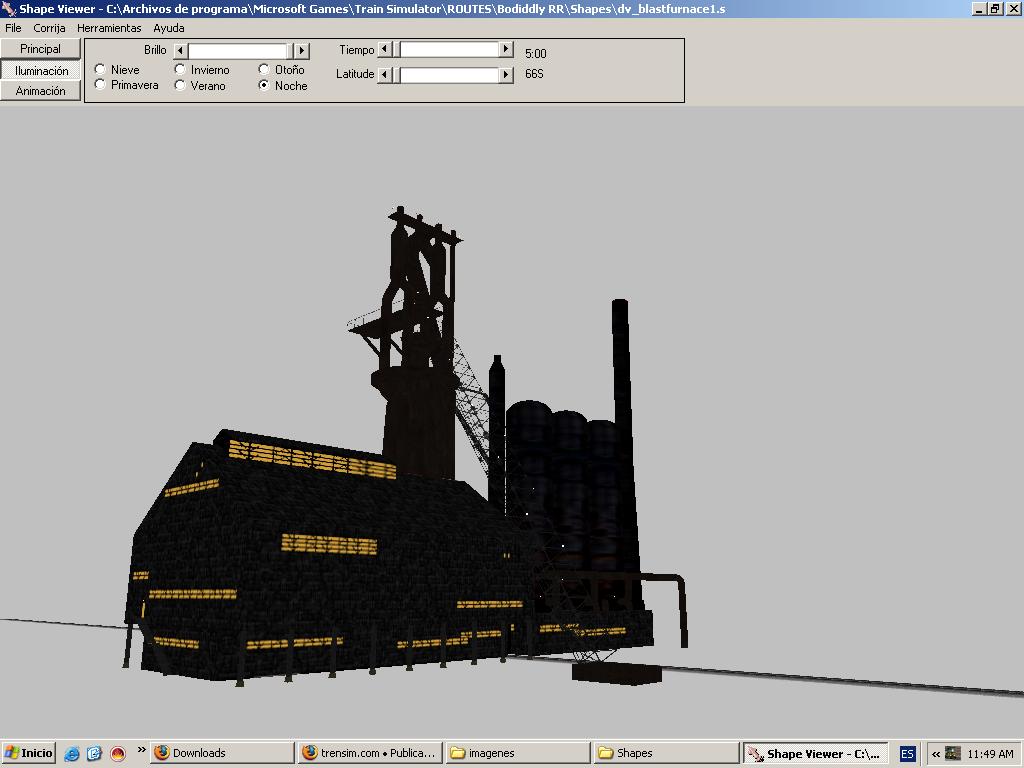This screenshot has height=768, width=1024.
Task: Open the Ayuda menu
Action: [168, 28]
